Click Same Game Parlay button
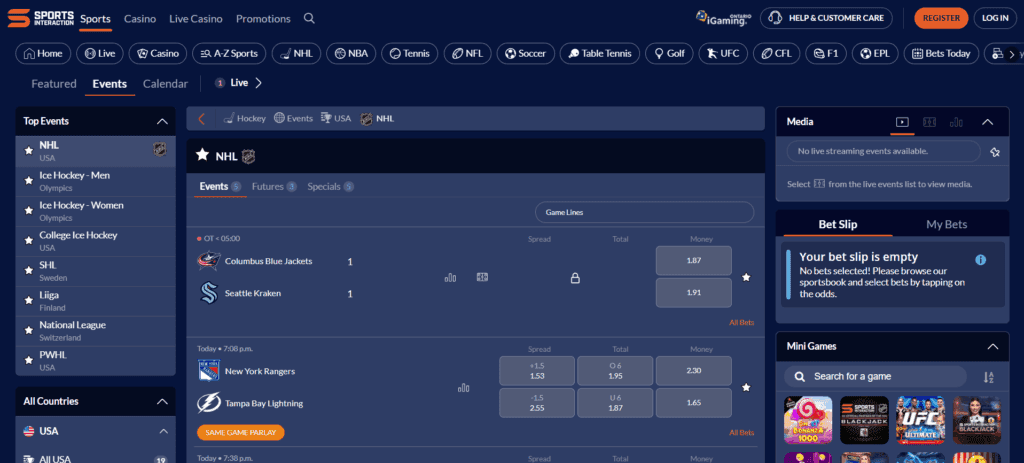 pyautogui.click(x=240, y=432)
